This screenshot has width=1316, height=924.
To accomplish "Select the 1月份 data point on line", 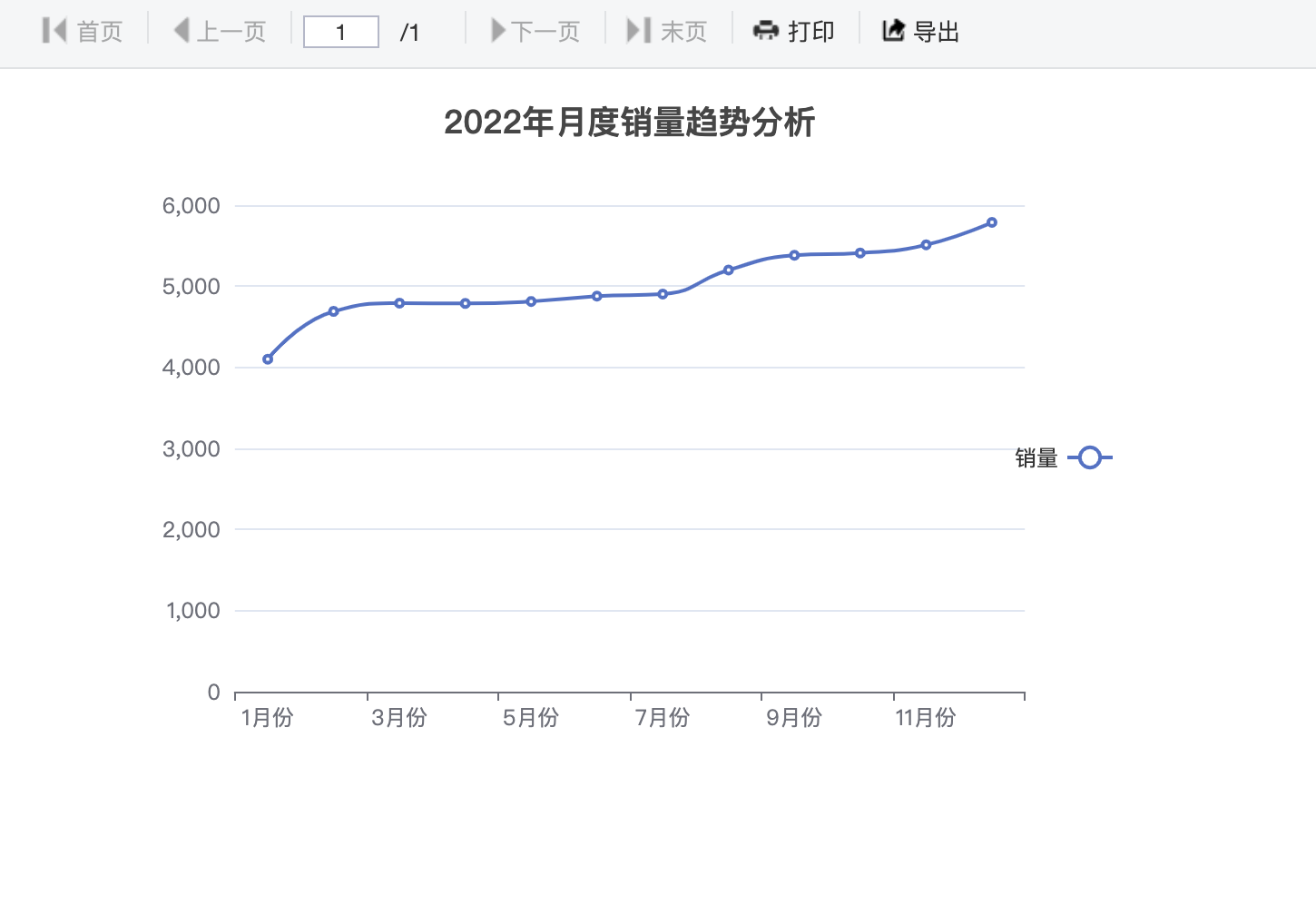I will 268,359.
